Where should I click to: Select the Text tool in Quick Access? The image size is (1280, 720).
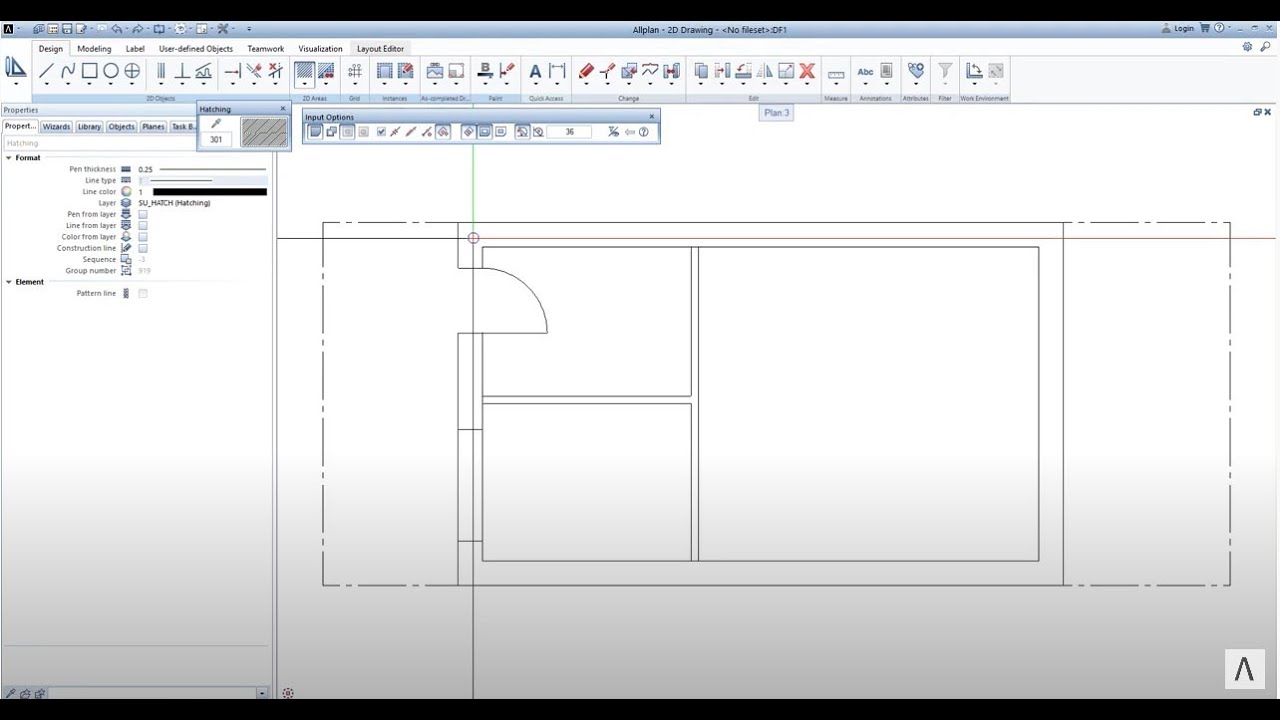pos(535,71)
